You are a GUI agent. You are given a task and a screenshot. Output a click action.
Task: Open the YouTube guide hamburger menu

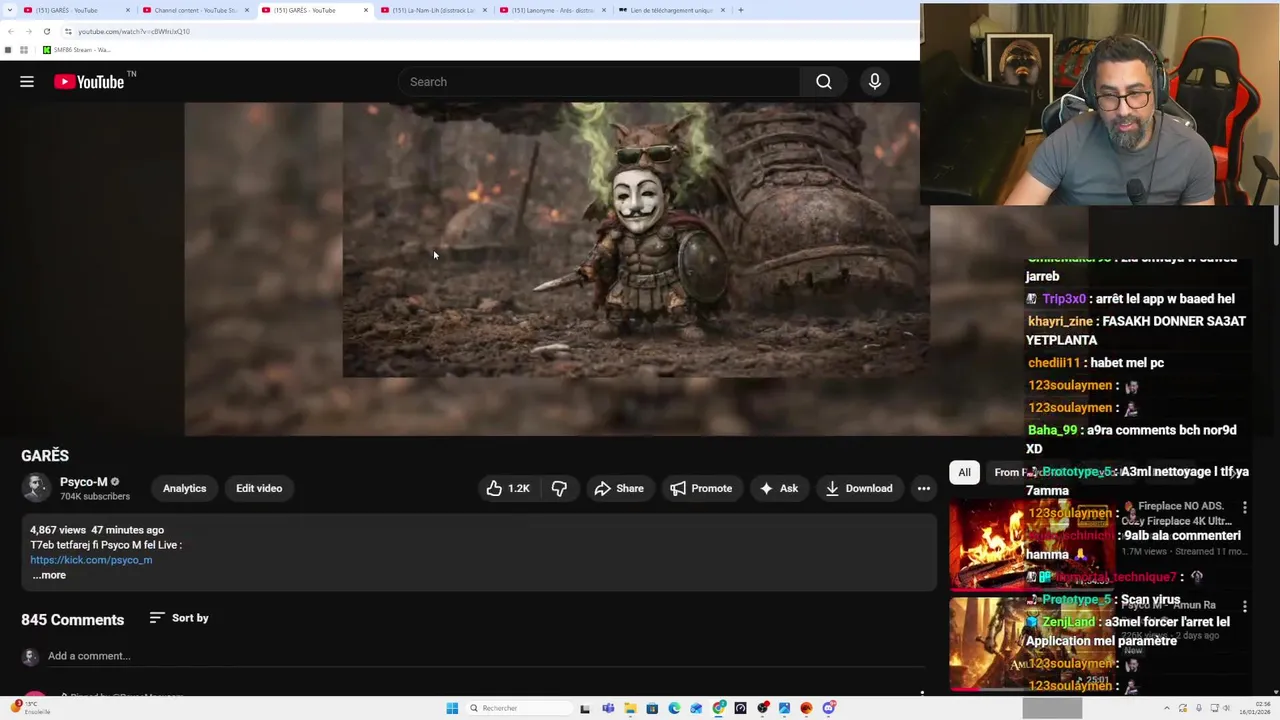(x=27, y=82)
